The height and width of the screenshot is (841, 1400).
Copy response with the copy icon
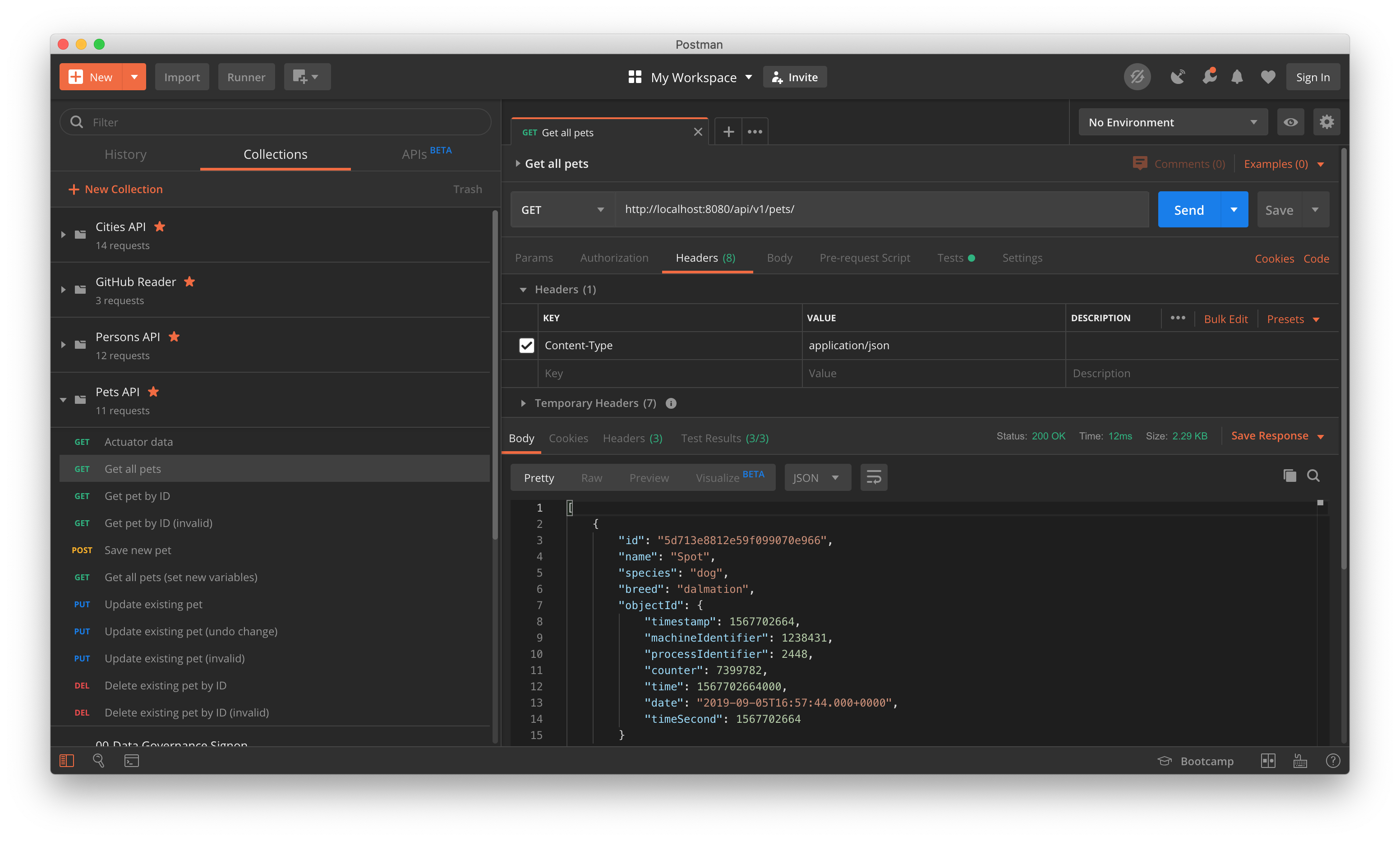pyautogui.click(x=1289, y=476)
